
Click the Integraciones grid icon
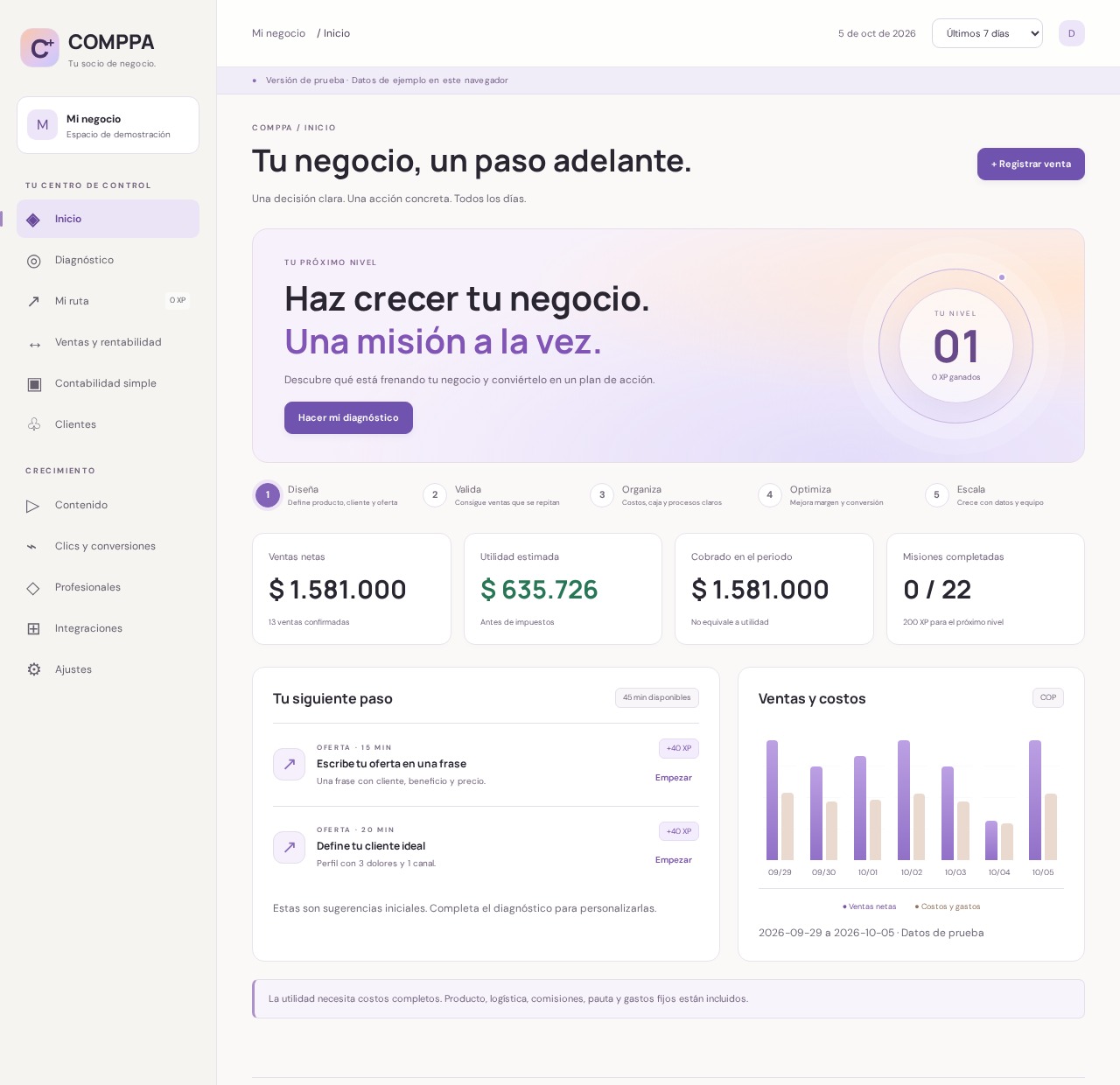pos(33,629)
